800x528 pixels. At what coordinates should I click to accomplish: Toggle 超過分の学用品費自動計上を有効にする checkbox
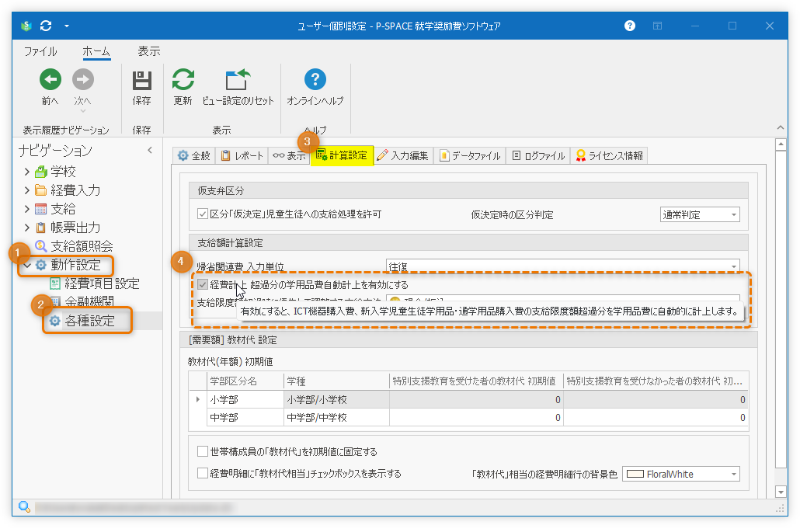pyautogui.click(x=203, y=285)
